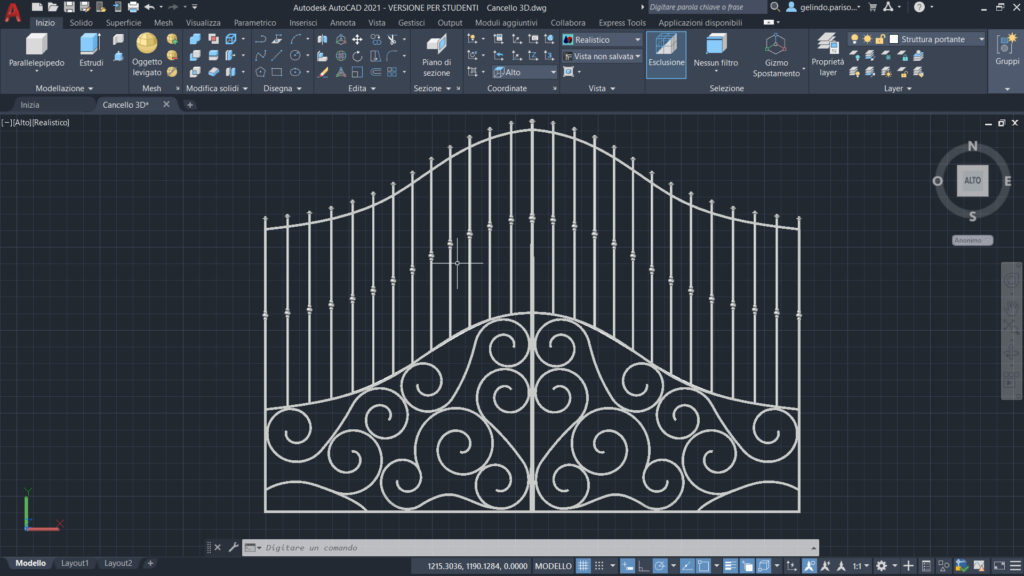Switch to the Annota ribbon tab
The width and height of the screenshot is (1024, 576).
point(342,22)
